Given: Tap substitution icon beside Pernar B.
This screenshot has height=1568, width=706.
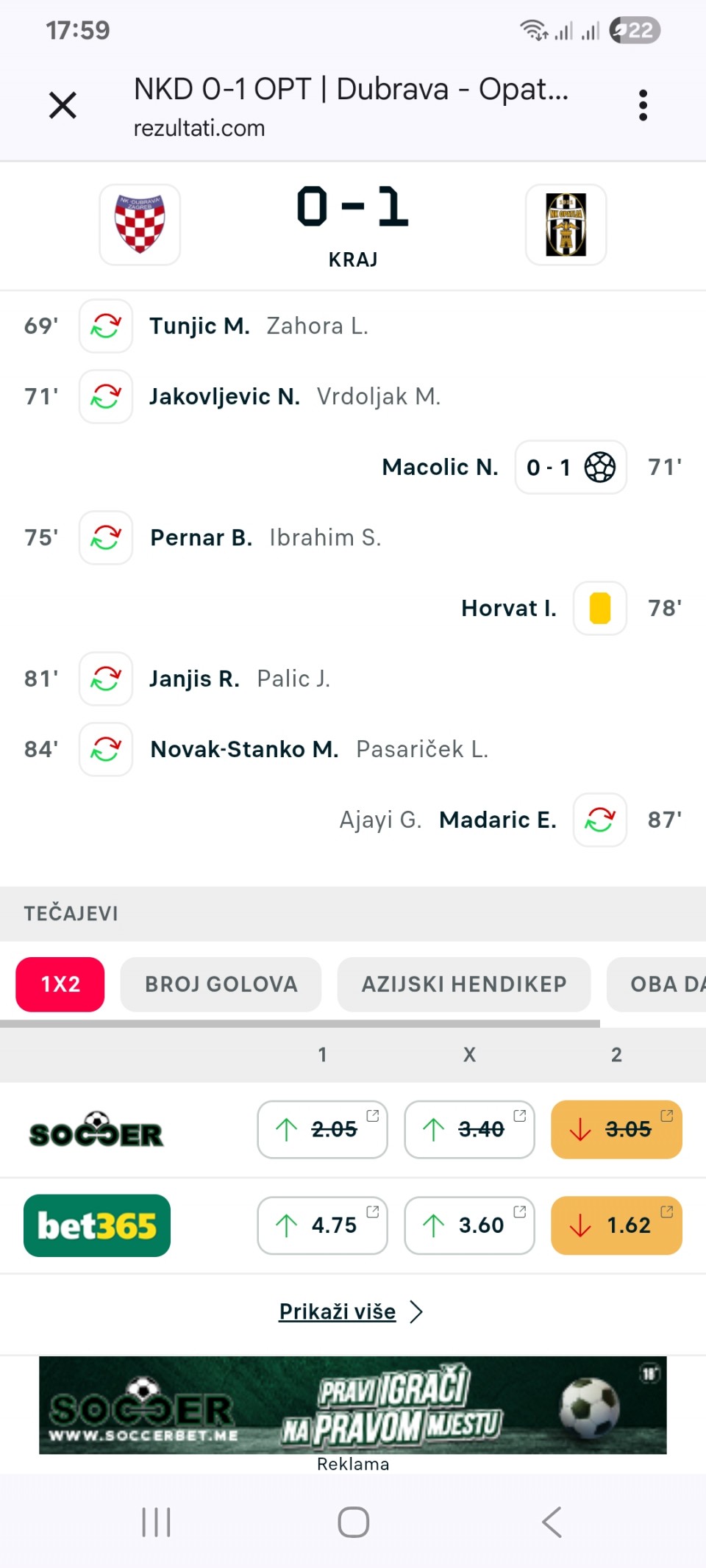Looking at the screenshot, I should [x=106, y=537].
